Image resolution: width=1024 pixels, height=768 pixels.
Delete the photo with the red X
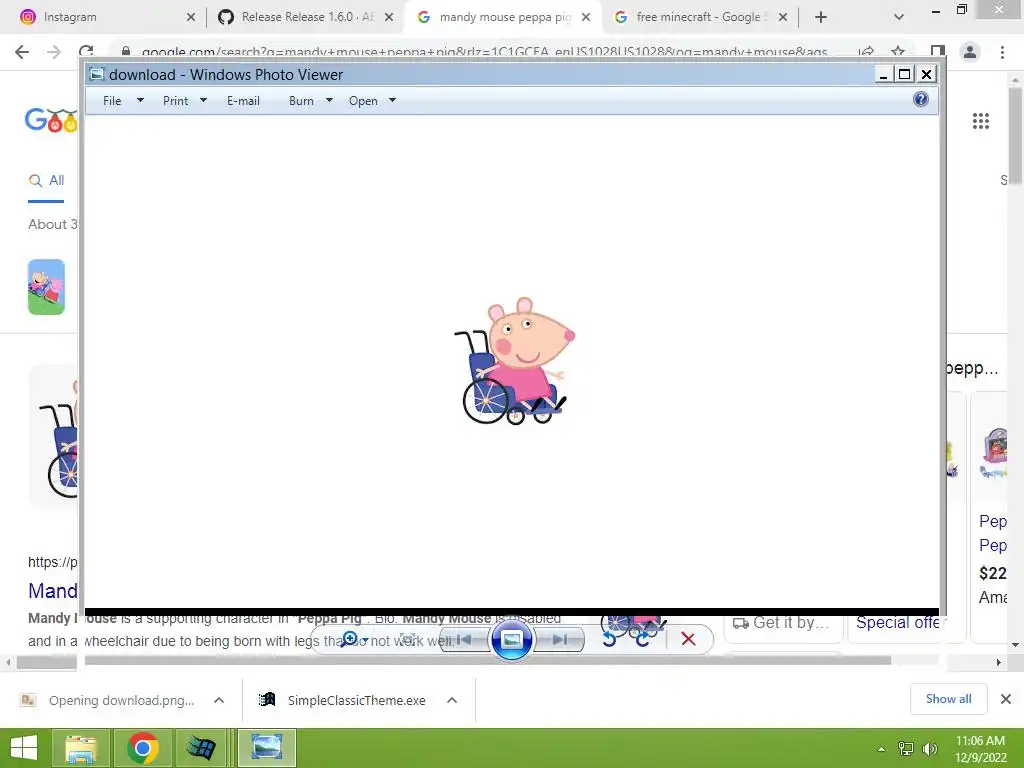click(x=688, y=639)
